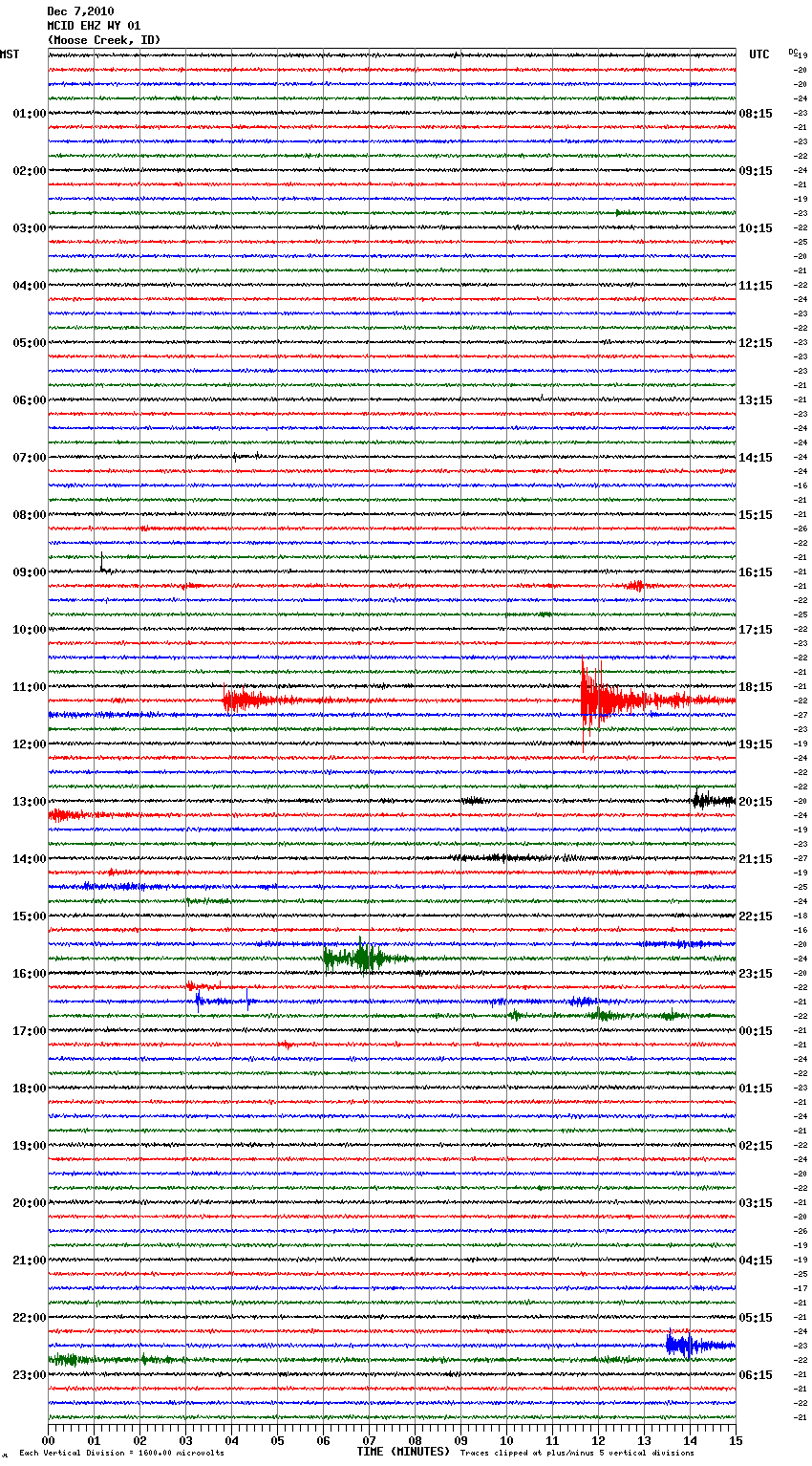The width and height of the screenshot is (812, 1466).
Task: Click the TIME (MINUTES) axis title
Action: (x=403, y=1452)
